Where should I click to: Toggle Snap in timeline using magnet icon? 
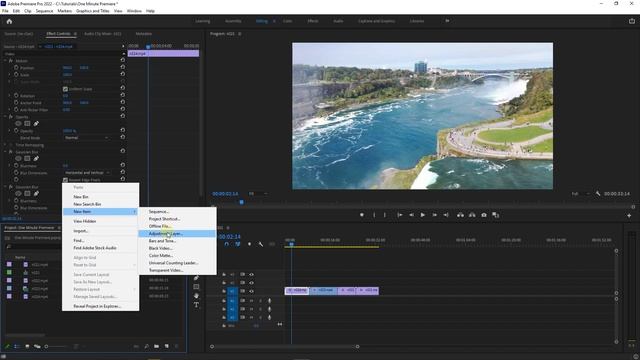click(227, 244)
